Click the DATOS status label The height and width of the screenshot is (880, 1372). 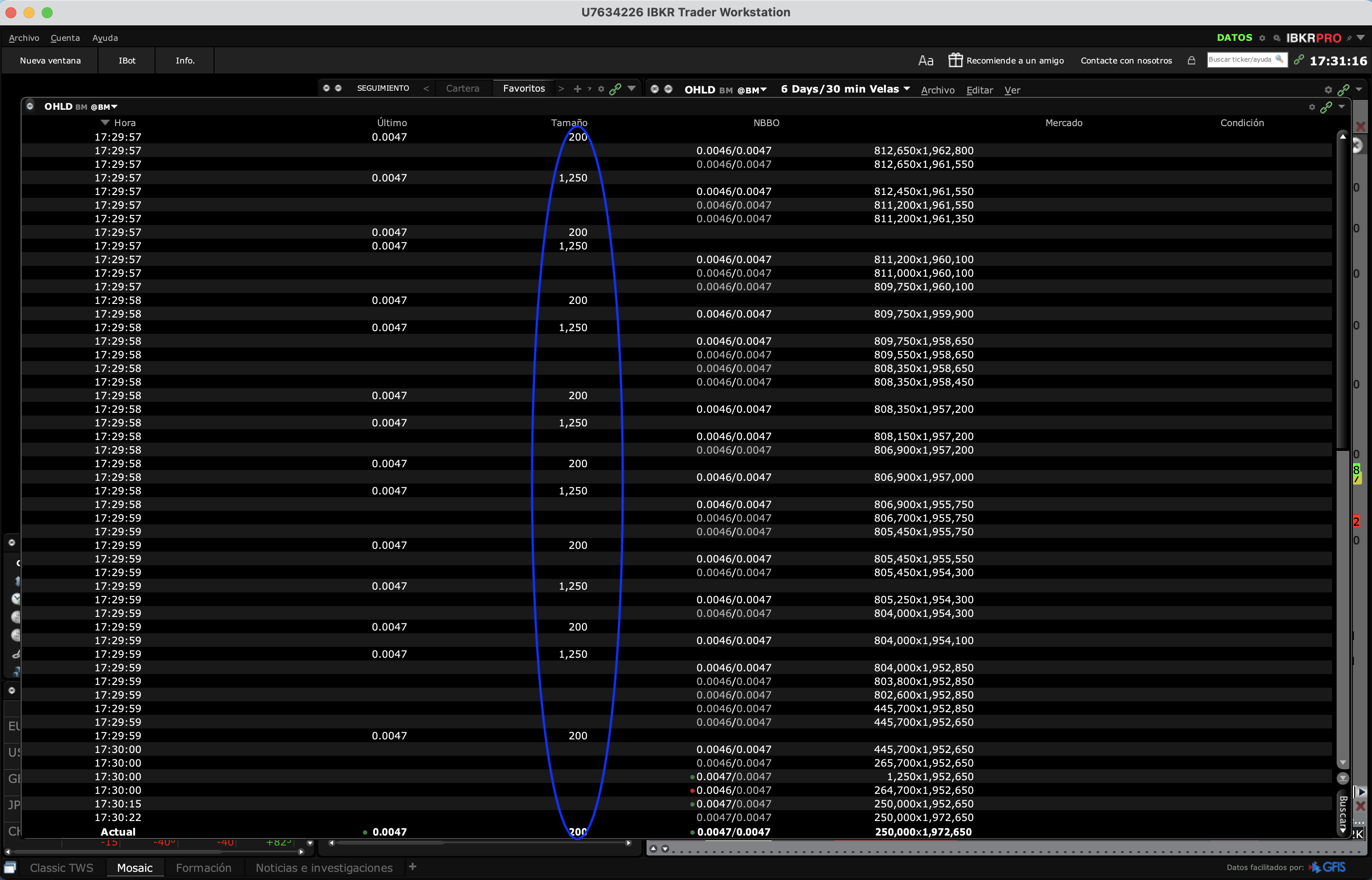tap(1234, 38)
